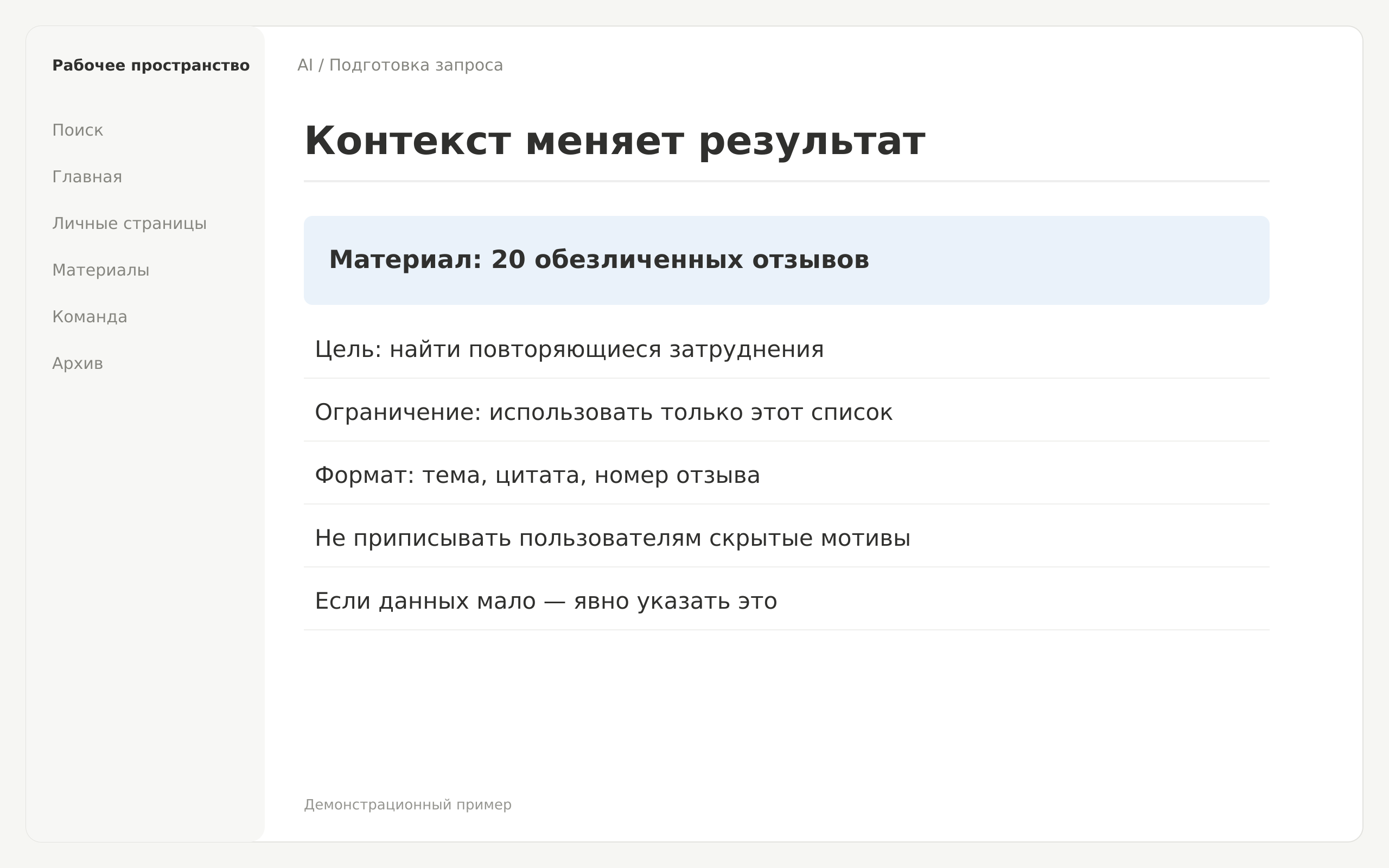Image resolution: width=1389 pixels, height=868 pixels.
Task: Open the Команда sidebar item
Action: [x=90, y=317]
